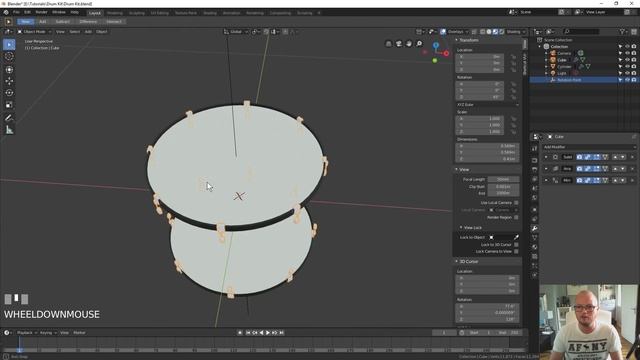Toggle Array modifier render visibility
640x360 pixels.
coord(579,169)
